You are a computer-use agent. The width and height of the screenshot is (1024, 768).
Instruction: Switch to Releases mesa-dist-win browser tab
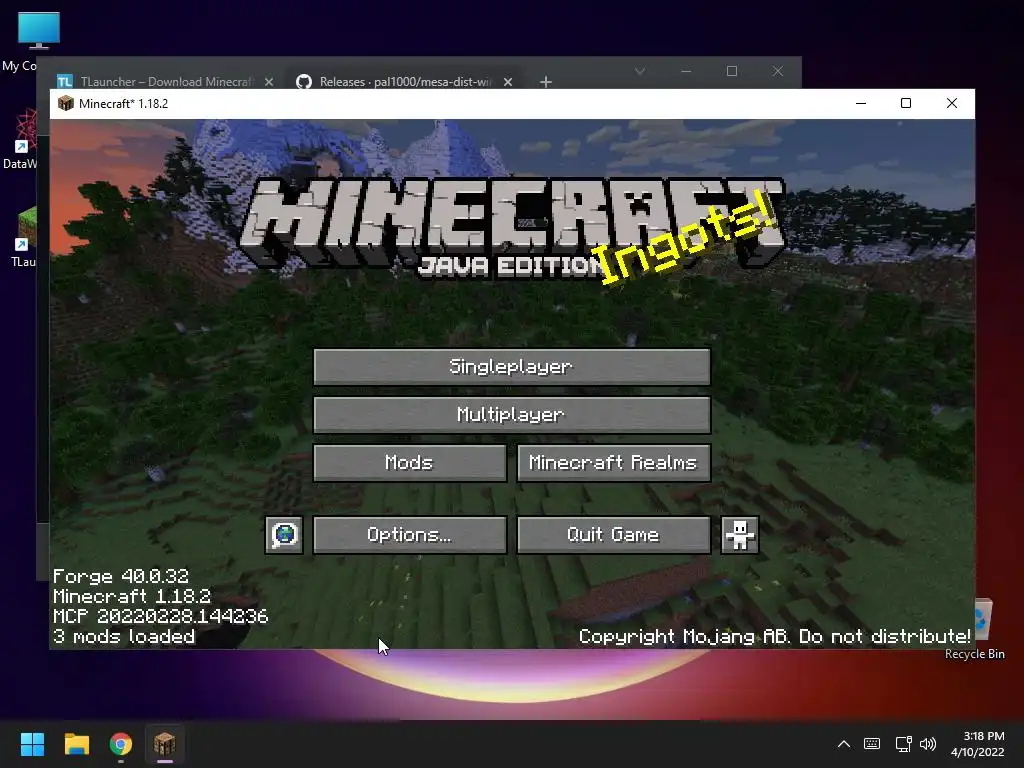pyautogui.click(x=404, y=82)
